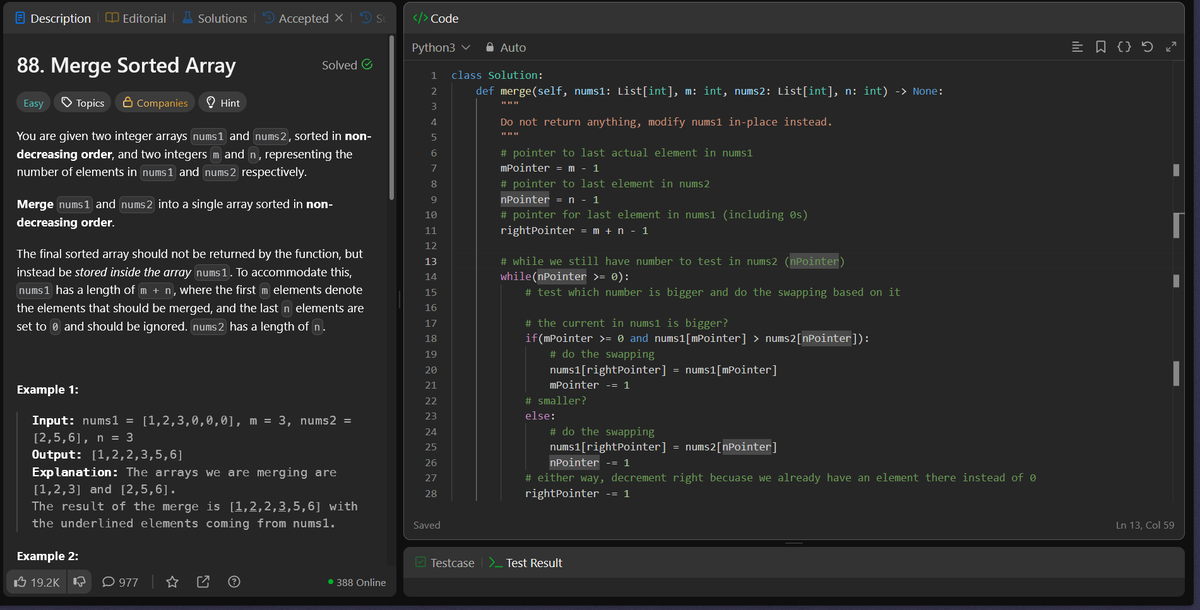Click the 'nPointer = n - 1' line
The height and width of the screenshot is (610, 1200).
click(549, 199)
